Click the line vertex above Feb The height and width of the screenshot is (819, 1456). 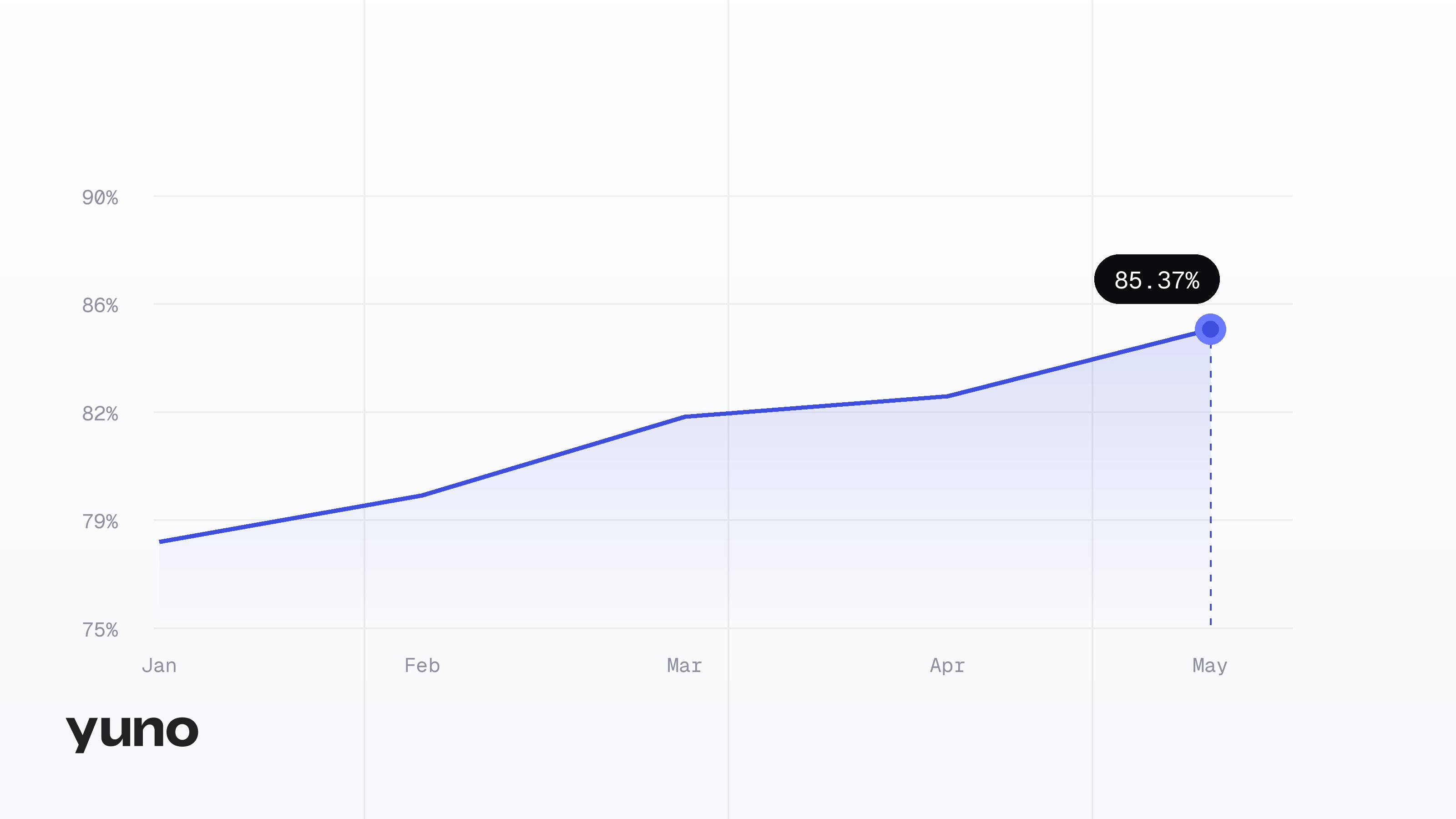422,495
